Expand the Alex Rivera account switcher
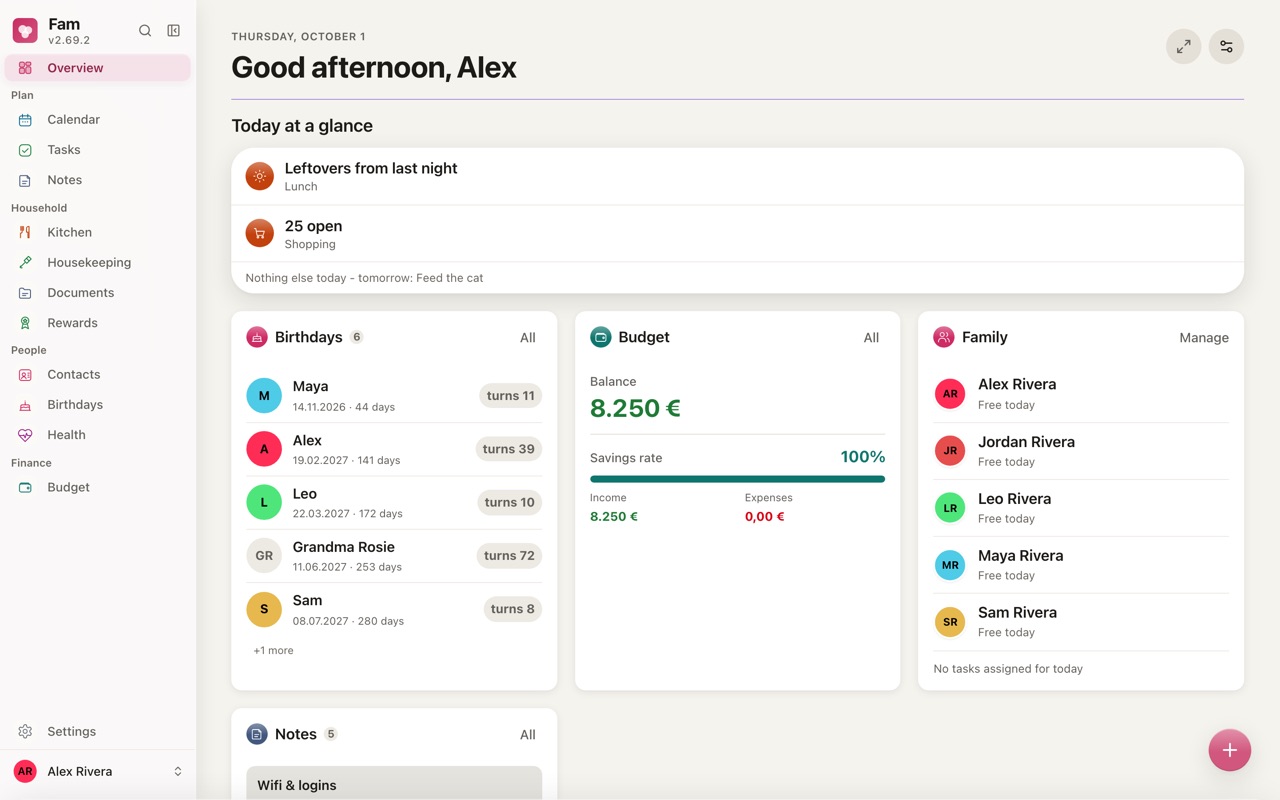 (x=98, y=772)
